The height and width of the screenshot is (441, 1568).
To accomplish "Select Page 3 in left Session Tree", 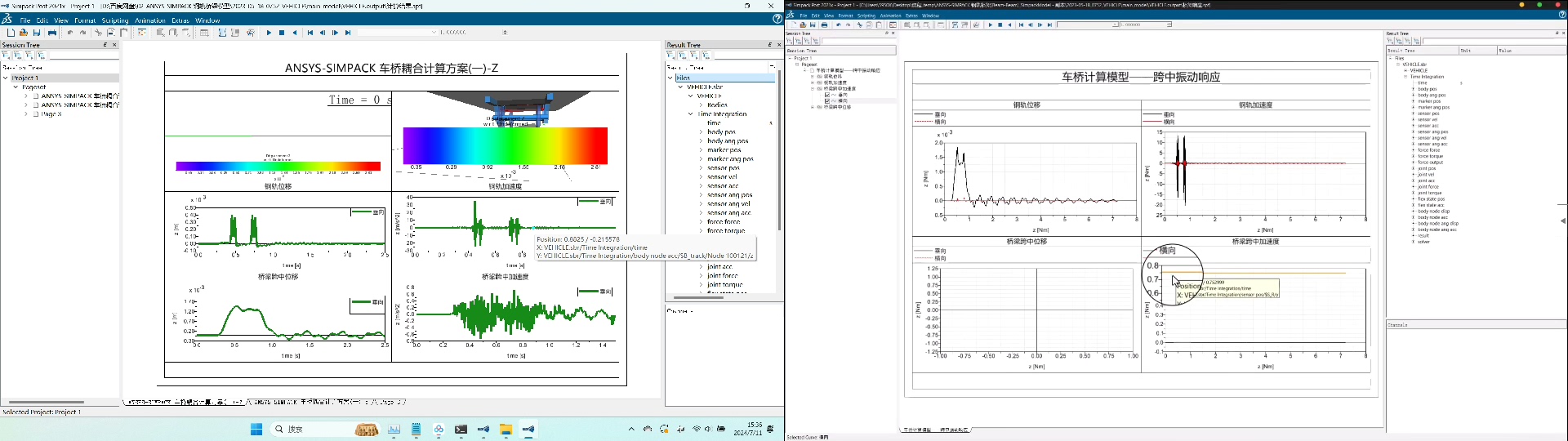I will [51, 114].
